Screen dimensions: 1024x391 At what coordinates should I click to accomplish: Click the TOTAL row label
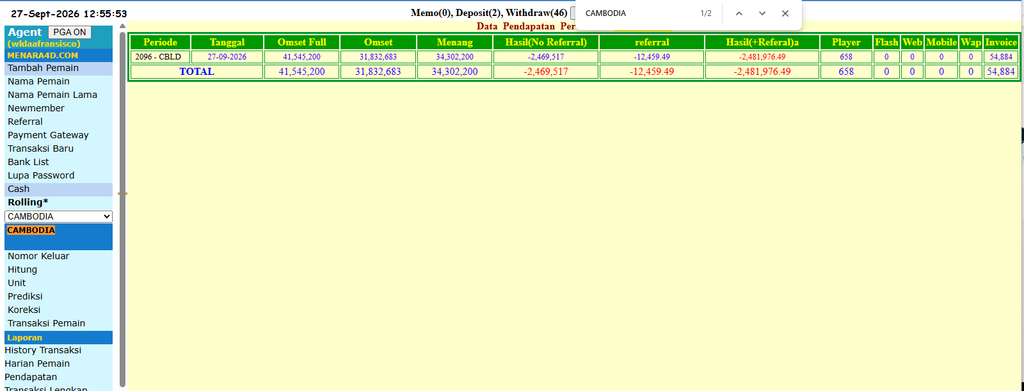tap(197, 72)
